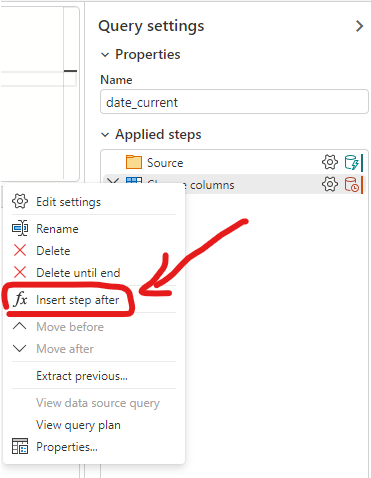Collapse the Query settings pane with chevron
This screenshot has height=478, width=371.
(x=359, y=26)
